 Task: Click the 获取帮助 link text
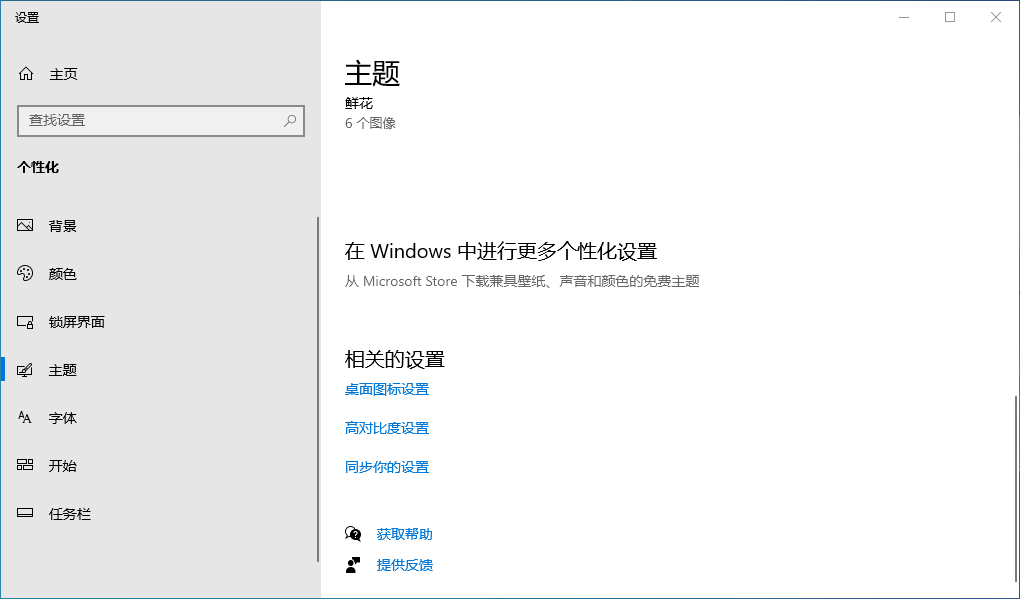click(405, 534)
